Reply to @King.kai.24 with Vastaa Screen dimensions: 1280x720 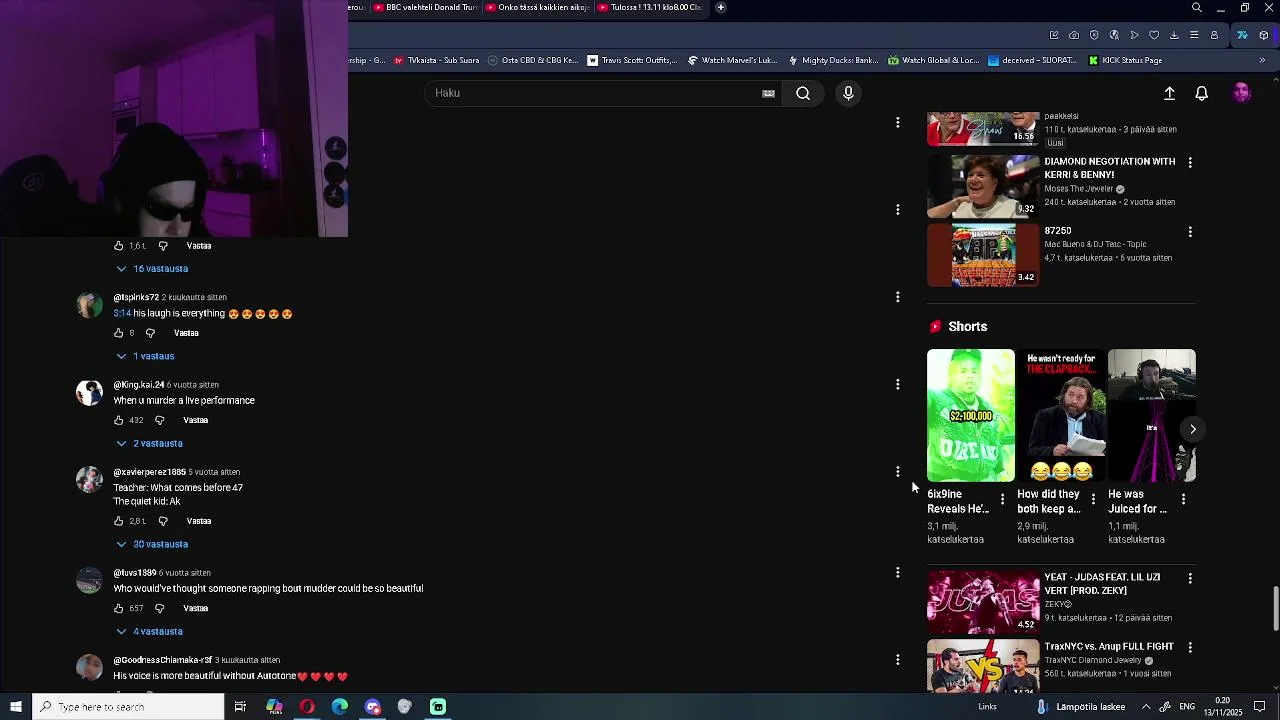tap(195, 420)
